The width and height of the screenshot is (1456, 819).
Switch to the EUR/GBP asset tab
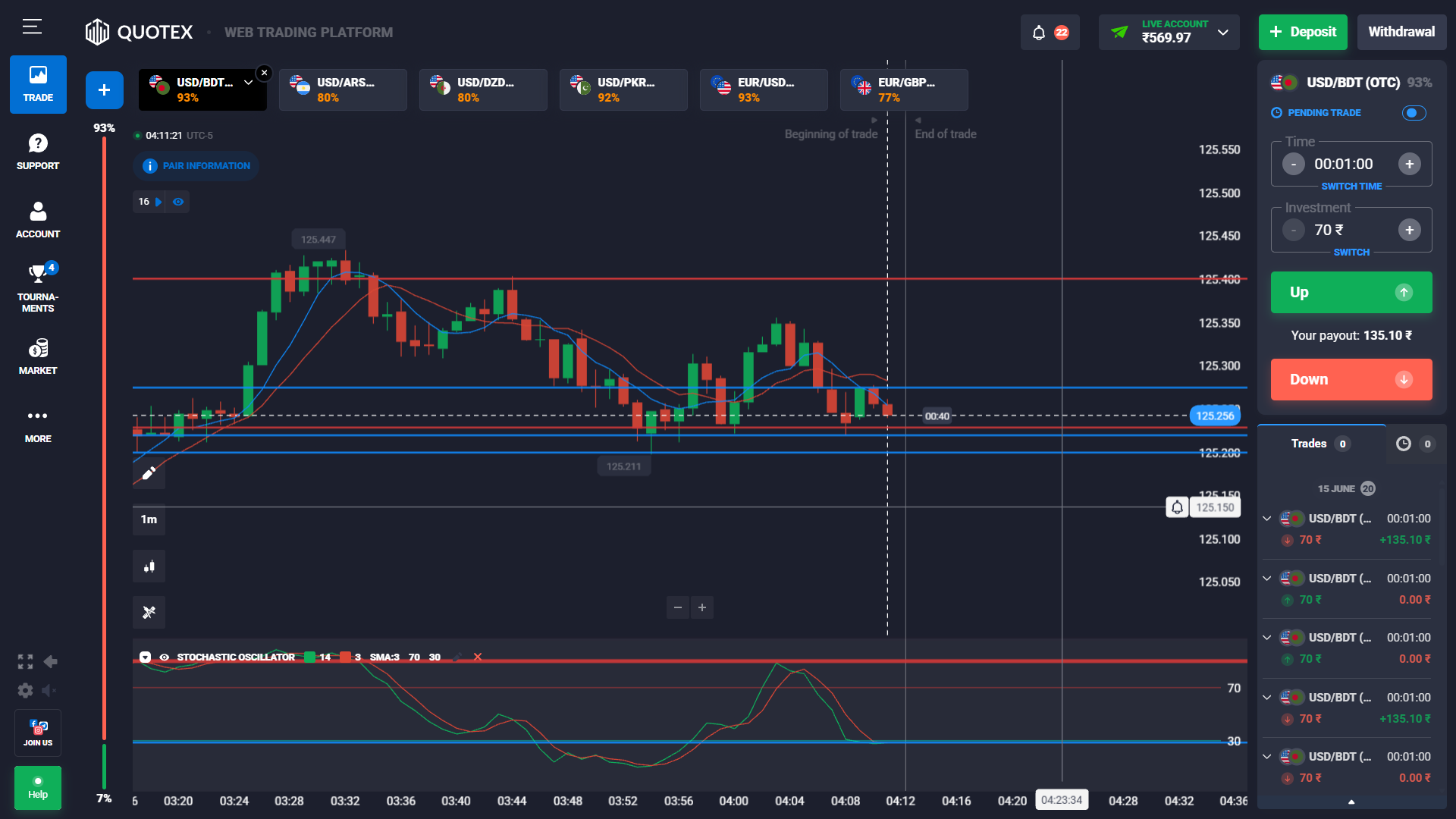(x=904, y=89)
